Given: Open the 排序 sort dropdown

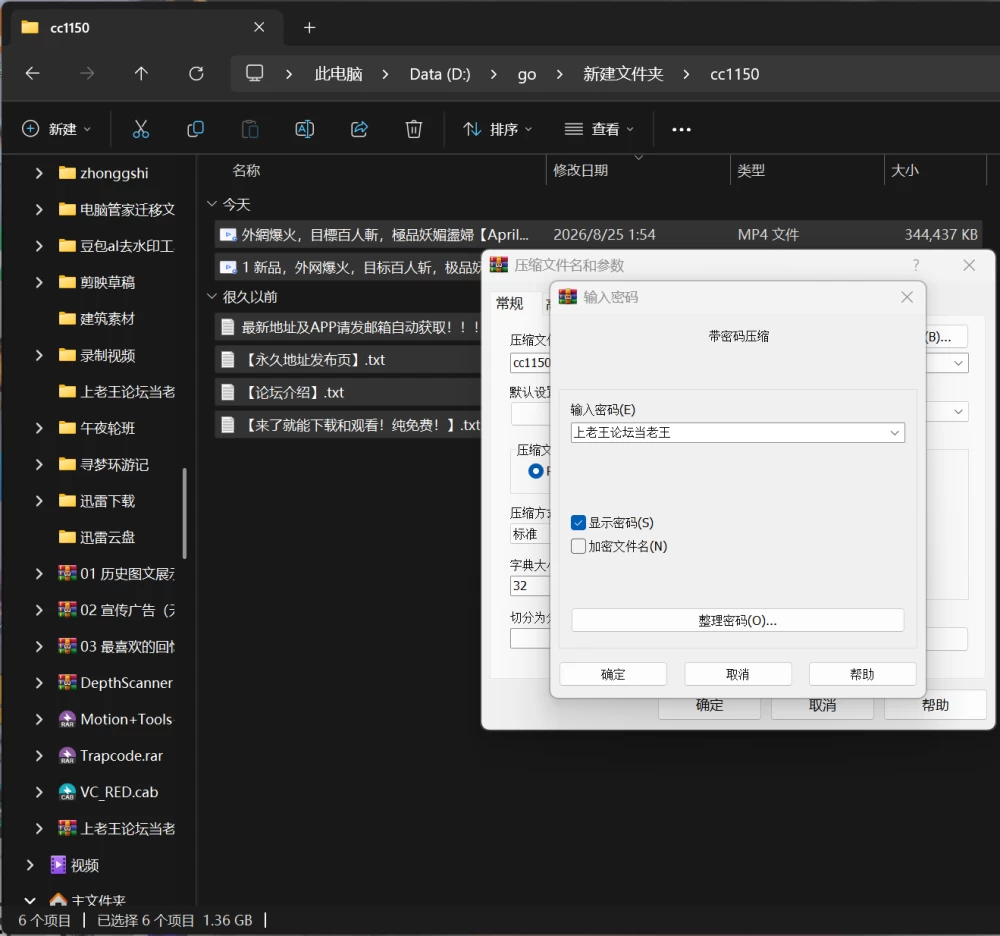Looking at the screenshot, I should pyautogui.click(x=497, y=129).
